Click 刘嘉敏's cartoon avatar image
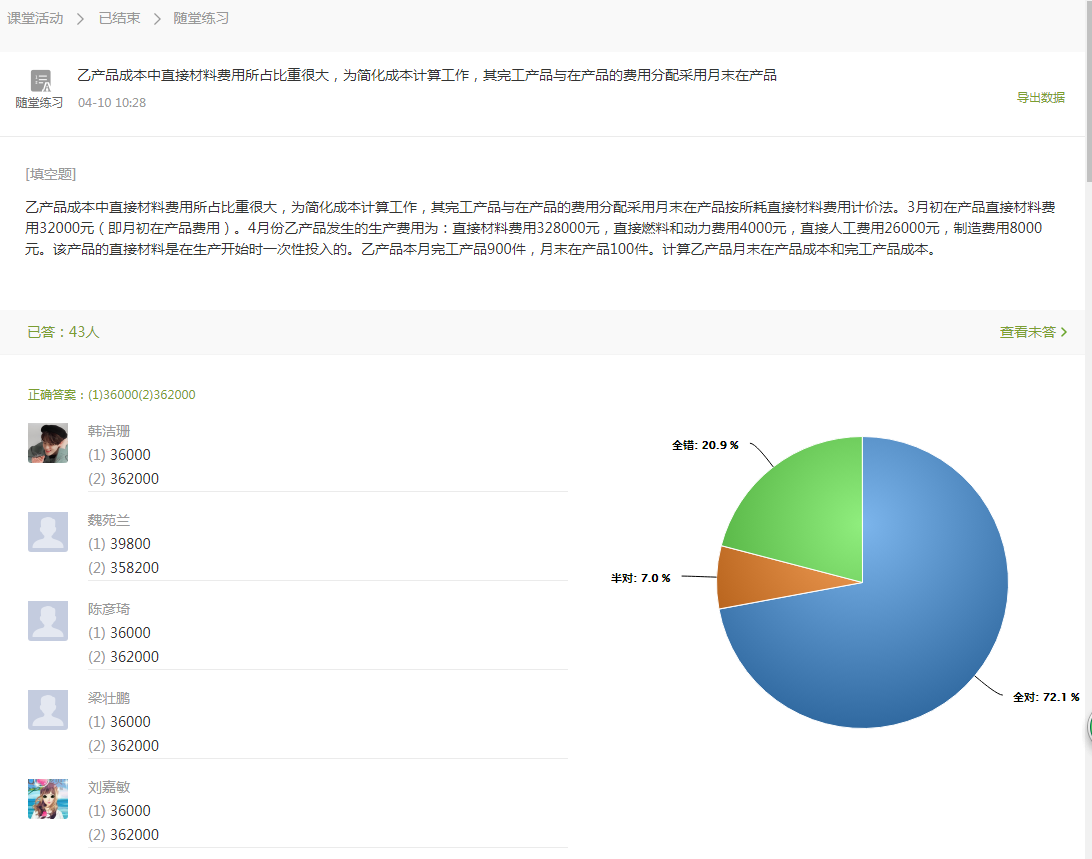This screenshot has height=859, width=1092. tap(47, 798)
